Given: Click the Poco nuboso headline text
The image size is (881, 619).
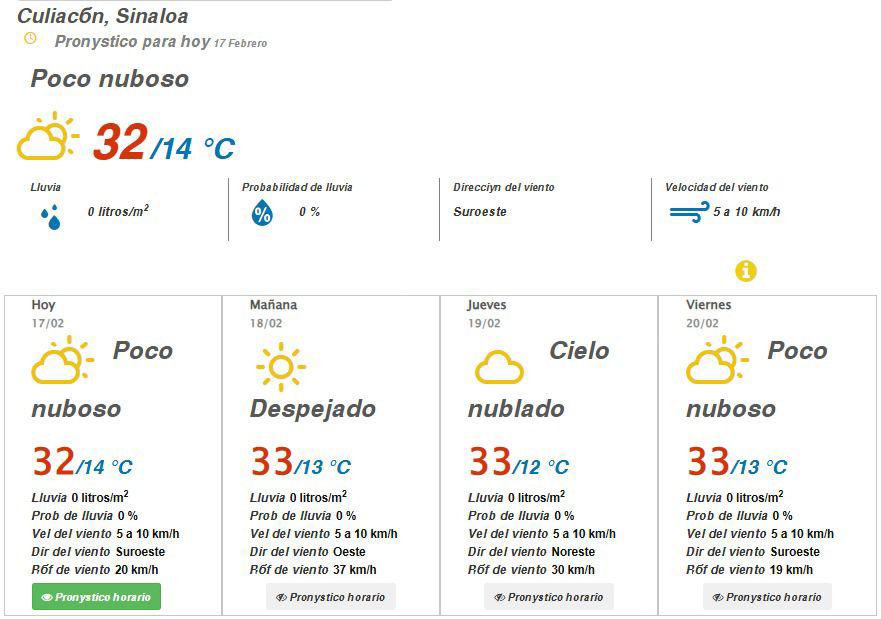Looking at the screenshot, I should [x=108, y=79].
